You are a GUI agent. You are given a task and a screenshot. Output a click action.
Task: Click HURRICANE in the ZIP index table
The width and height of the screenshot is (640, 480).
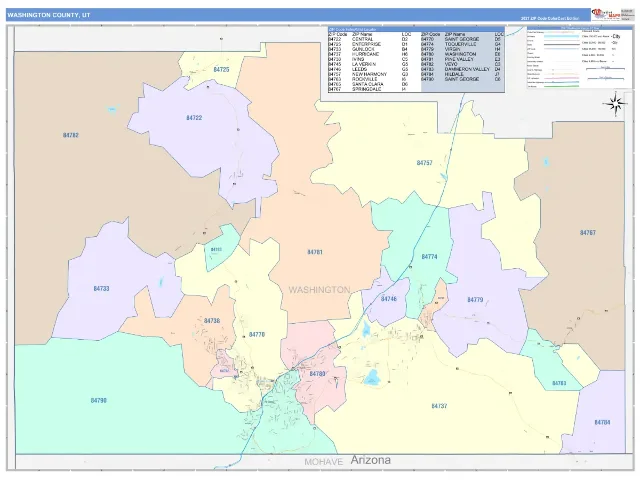(x=365, y=54)
